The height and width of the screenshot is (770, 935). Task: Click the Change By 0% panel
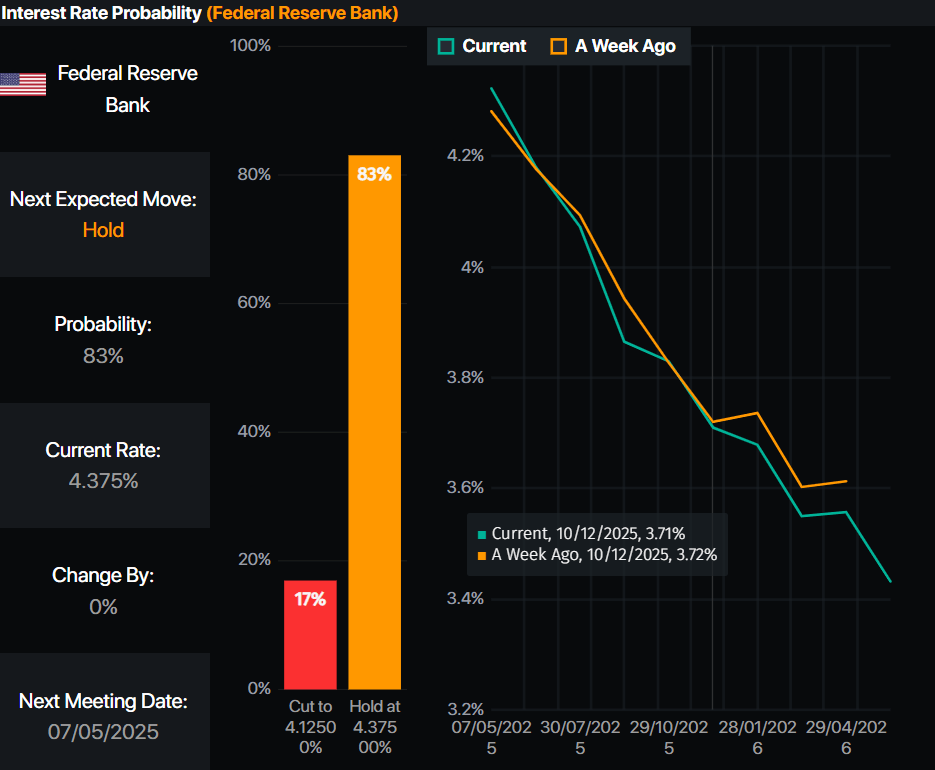click(103, 591)
